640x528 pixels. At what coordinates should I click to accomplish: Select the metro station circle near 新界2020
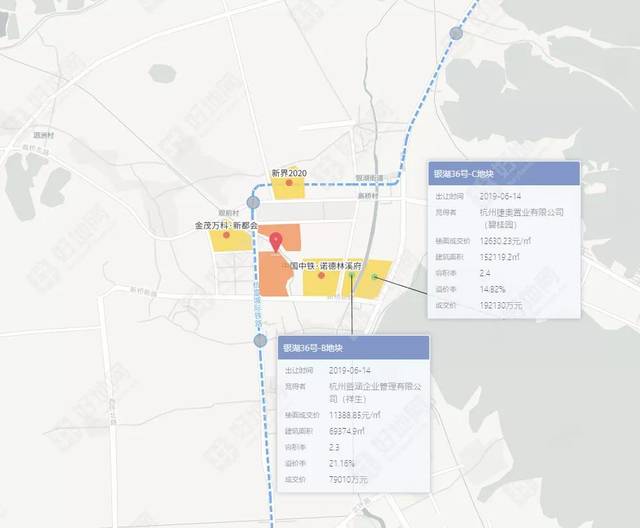pyautogui.click(x=253, y=202)
